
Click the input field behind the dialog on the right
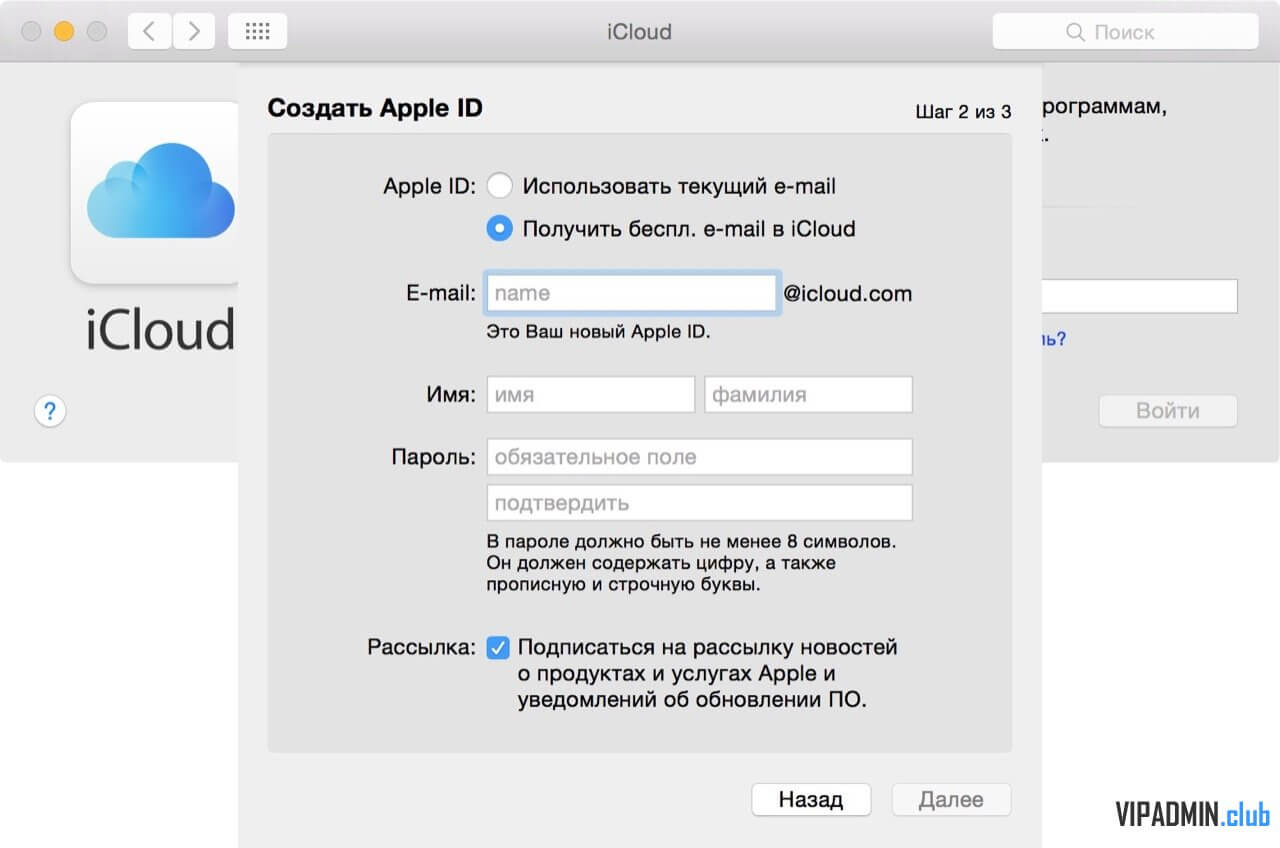click(1140, 296)
